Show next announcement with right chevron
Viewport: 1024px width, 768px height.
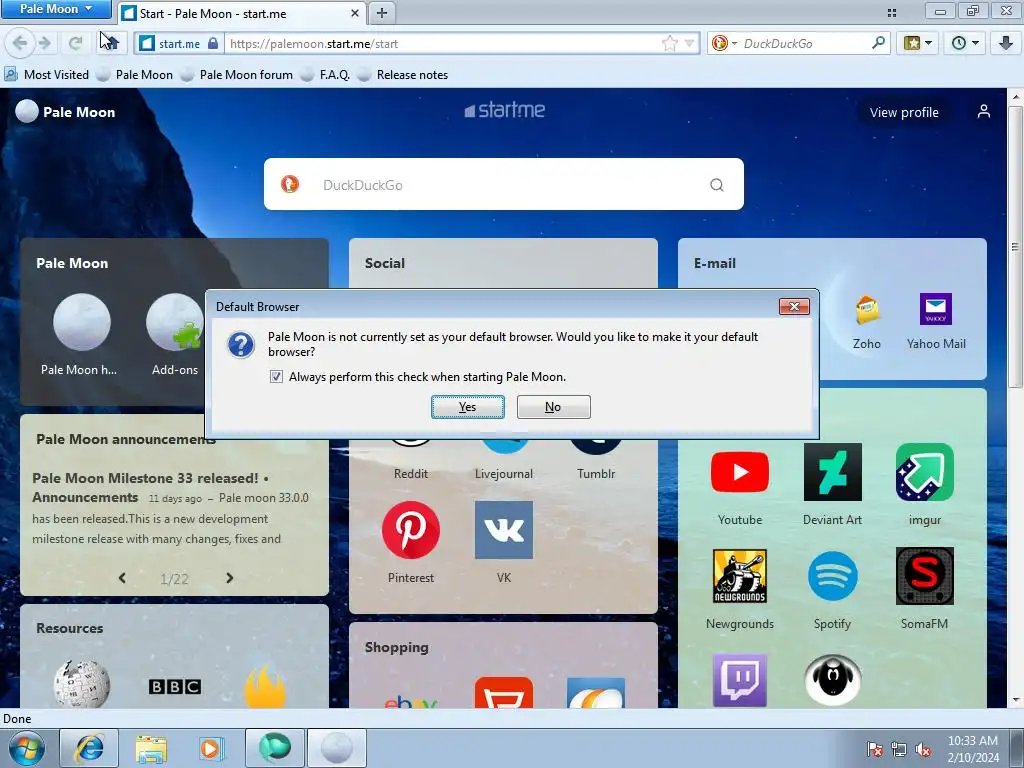pyautogui.click(x=229, y=578)
